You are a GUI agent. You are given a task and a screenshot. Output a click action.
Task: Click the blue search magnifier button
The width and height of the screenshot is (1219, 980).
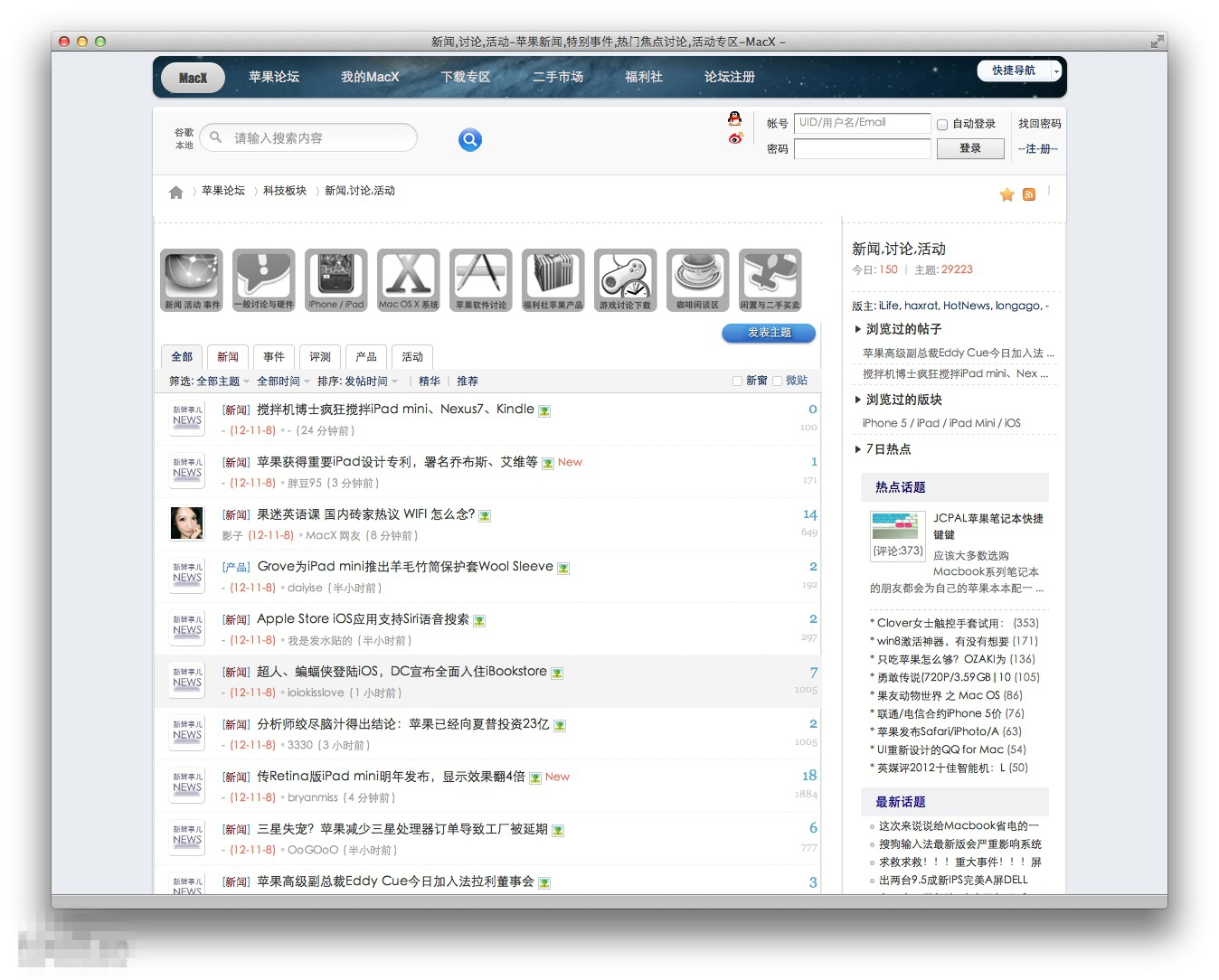point(470,139)
